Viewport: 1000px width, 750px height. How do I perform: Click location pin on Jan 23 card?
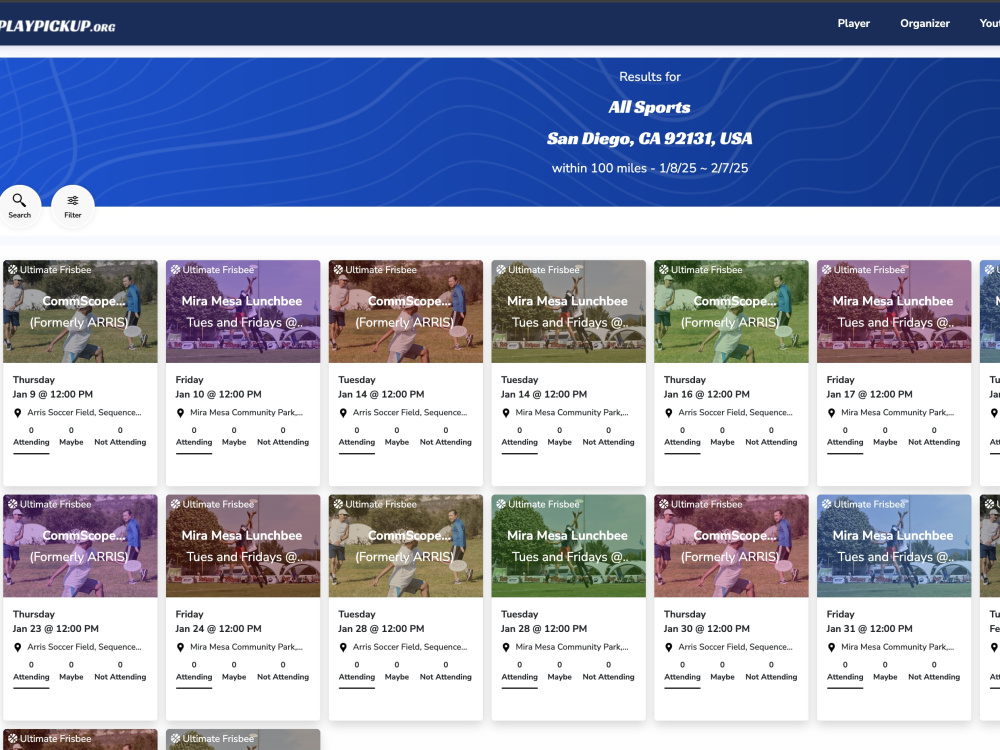[x=18, y=647]
